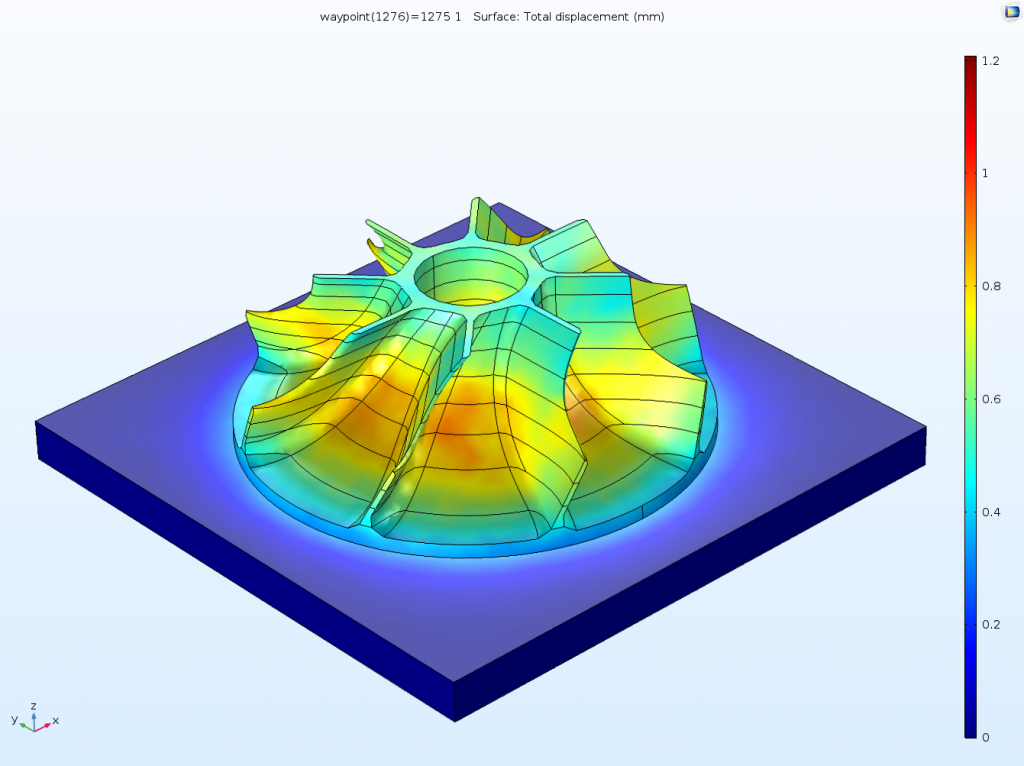Click the coordinate axis triad origin
Image resolution: width=1024 pixels, height=766 pixels.
tap(35, 731)
